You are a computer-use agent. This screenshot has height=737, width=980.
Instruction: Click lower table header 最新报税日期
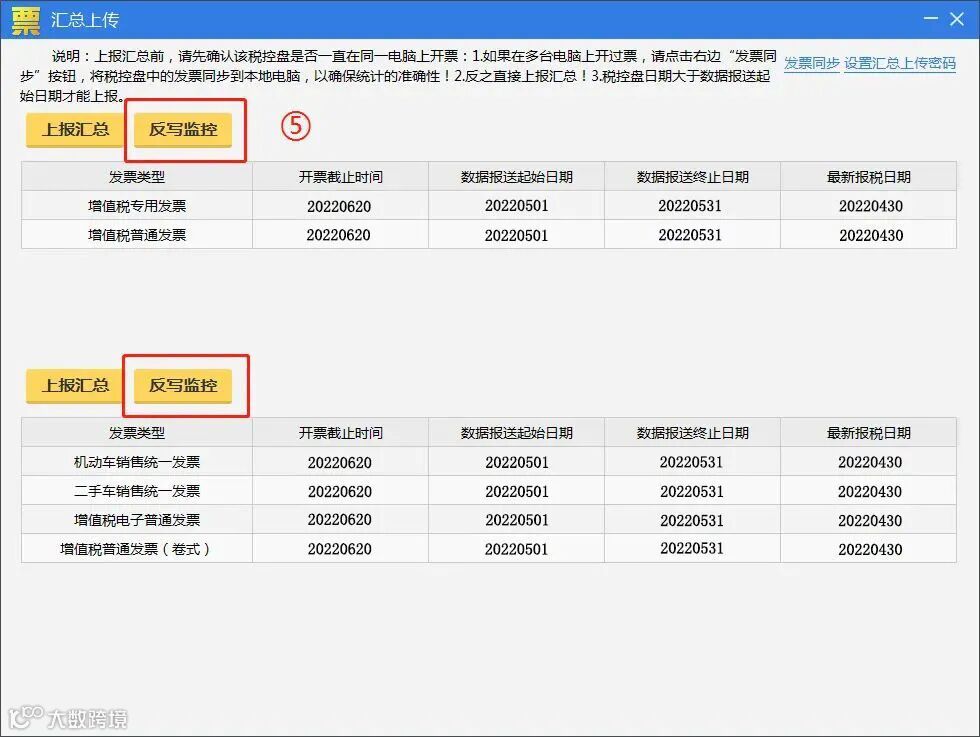869,433
